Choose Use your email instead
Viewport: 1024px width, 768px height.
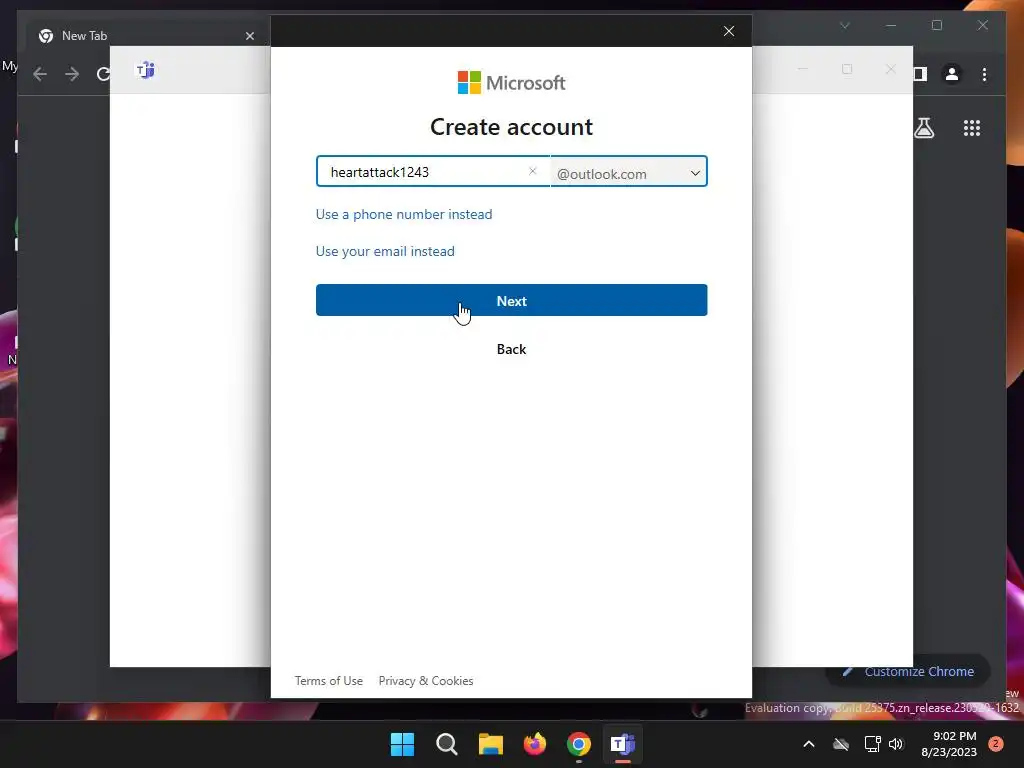click(x=385, y=251)
